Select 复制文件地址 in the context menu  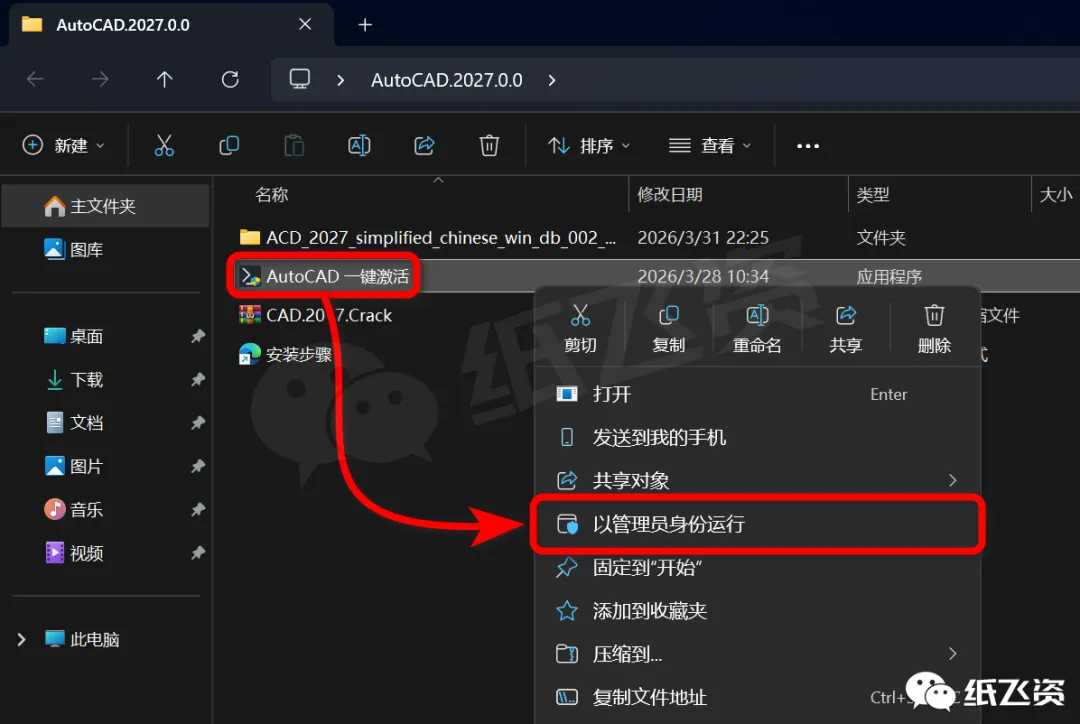click(757, 697)
